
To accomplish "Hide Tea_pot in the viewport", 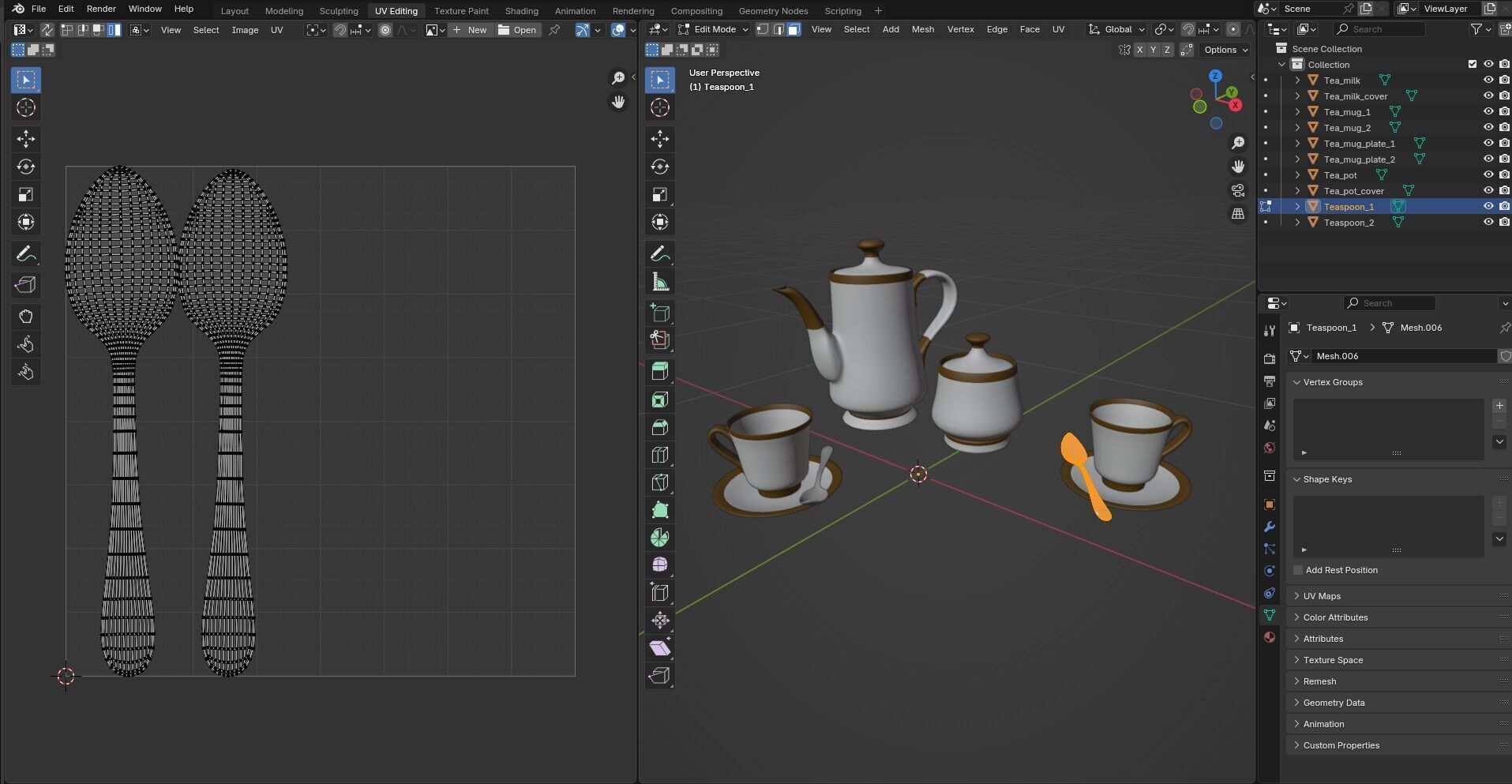I will coord(1488,174).
